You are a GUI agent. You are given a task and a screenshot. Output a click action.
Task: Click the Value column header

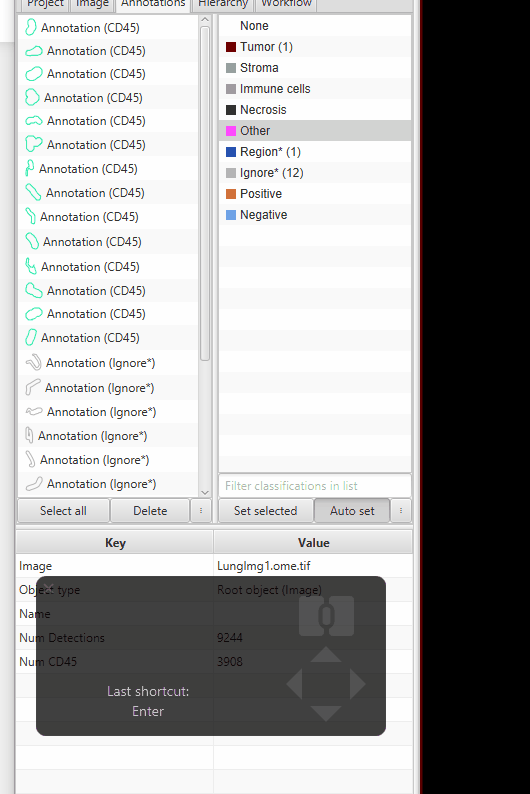coord(313,543)
